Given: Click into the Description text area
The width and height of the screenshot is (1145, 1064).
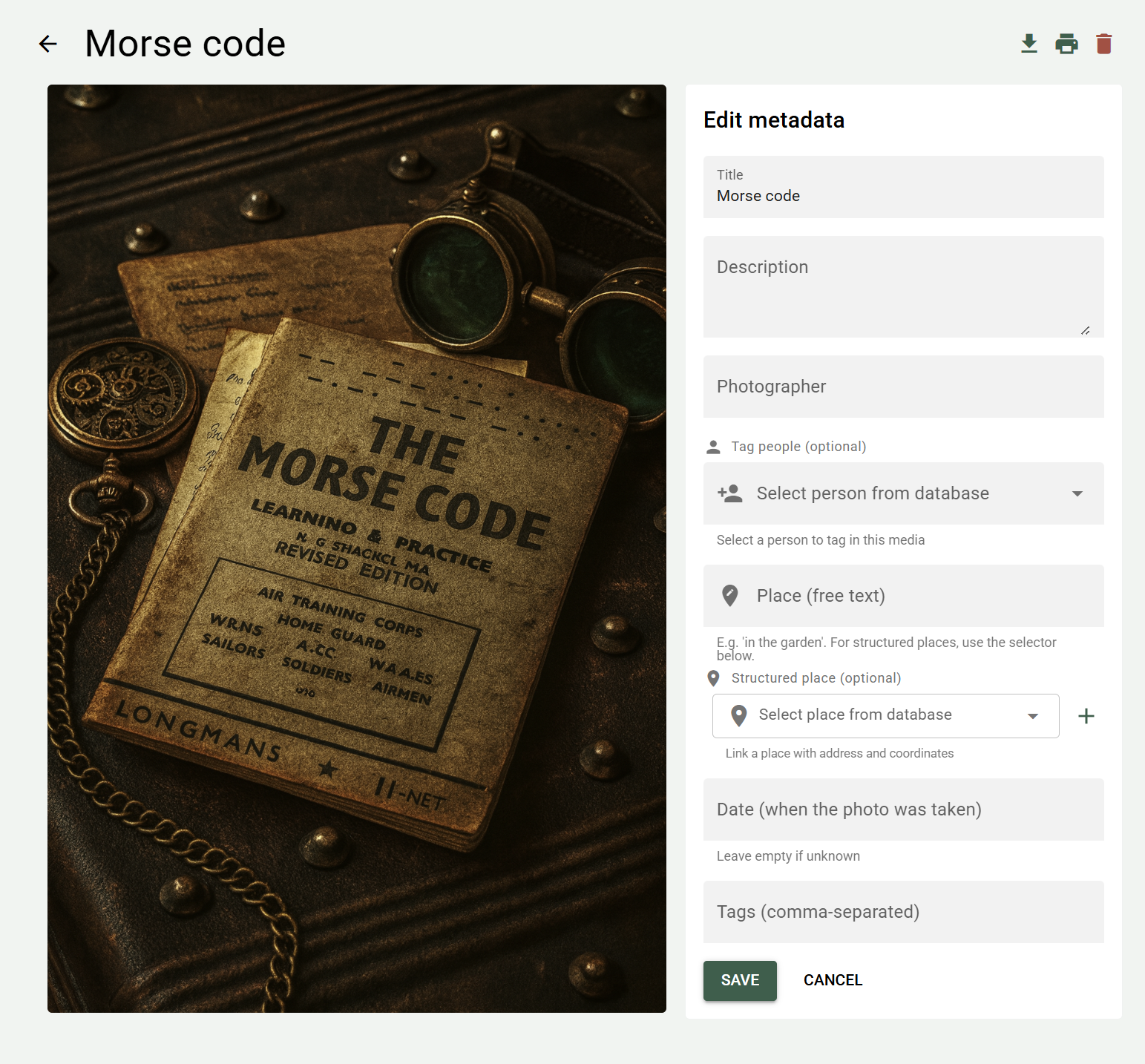Looking at the screenshot, I should tap(904, 287).
